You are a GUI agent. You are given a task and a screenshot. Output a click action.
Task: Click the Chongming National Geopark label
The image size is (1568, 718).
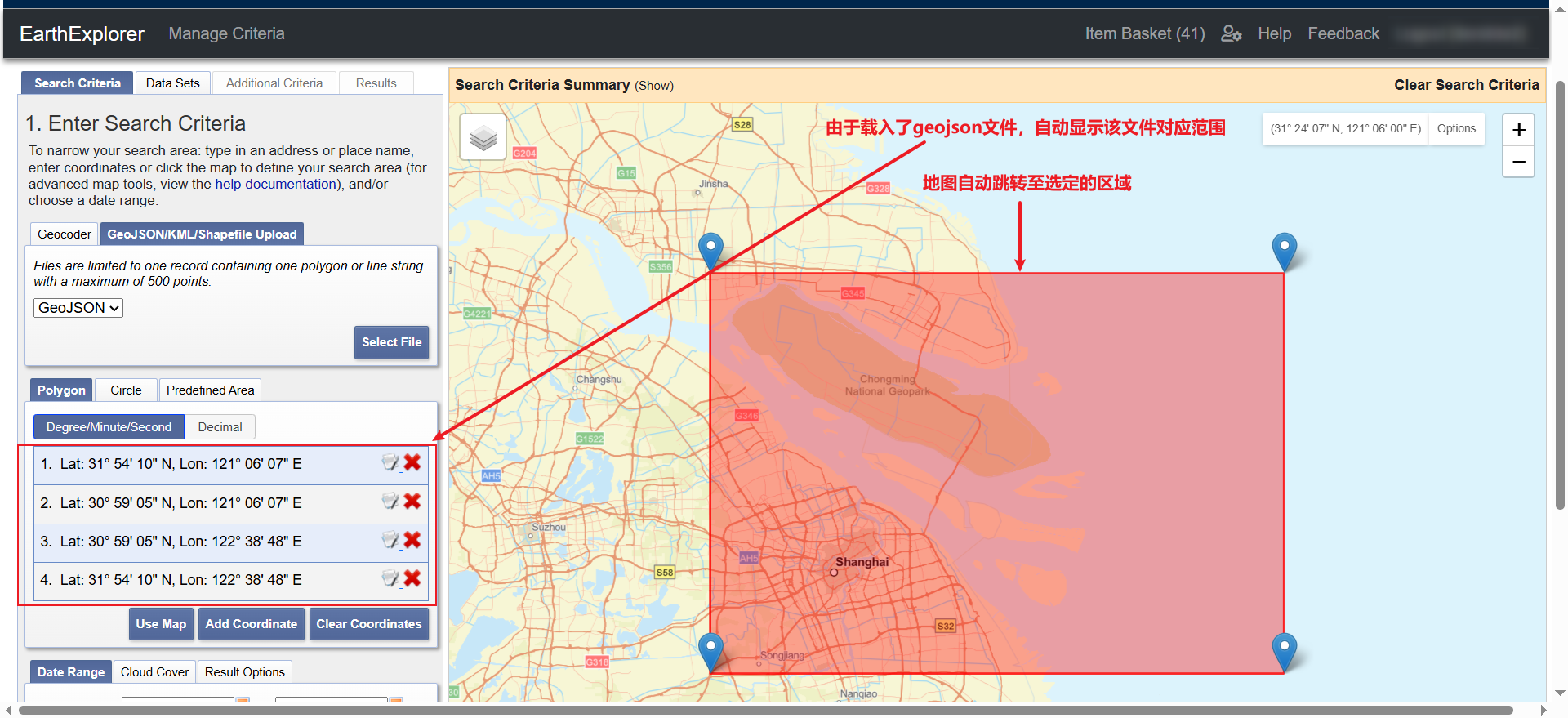[888, 386]
